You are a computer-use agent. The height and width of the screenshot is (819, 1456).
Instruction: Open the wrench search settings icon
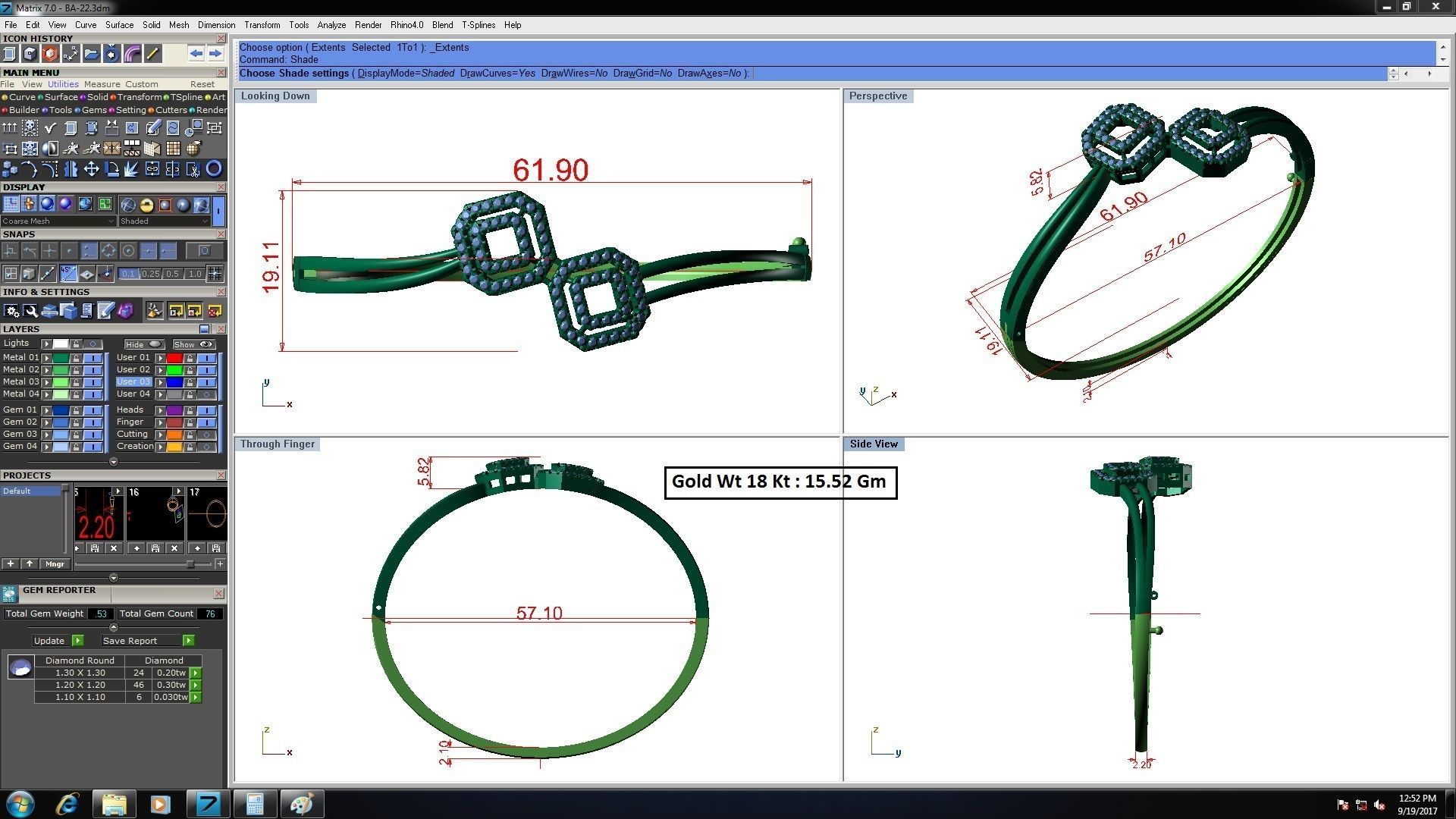pyautogui.click(x=30, y=311)
